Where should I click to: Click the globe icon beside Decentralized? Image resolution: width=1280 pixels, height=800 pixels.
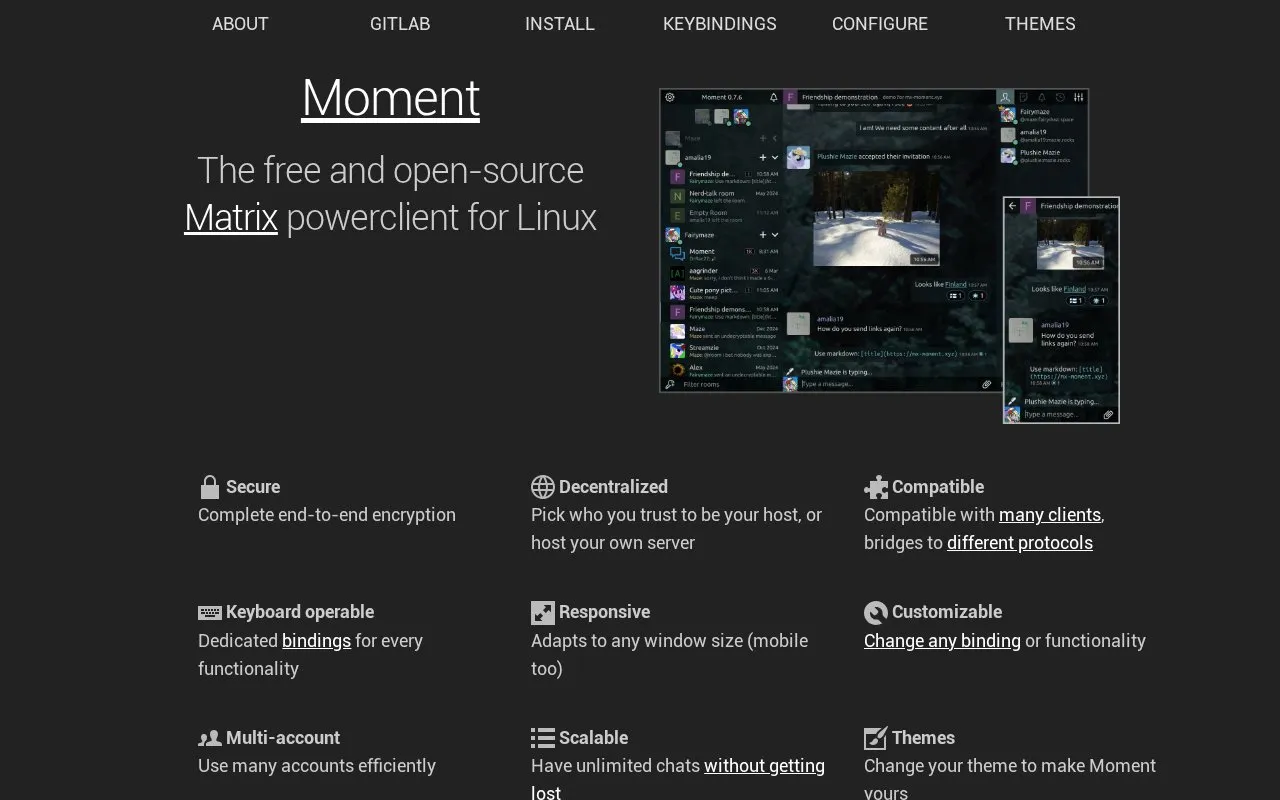[x=543, y=487]
